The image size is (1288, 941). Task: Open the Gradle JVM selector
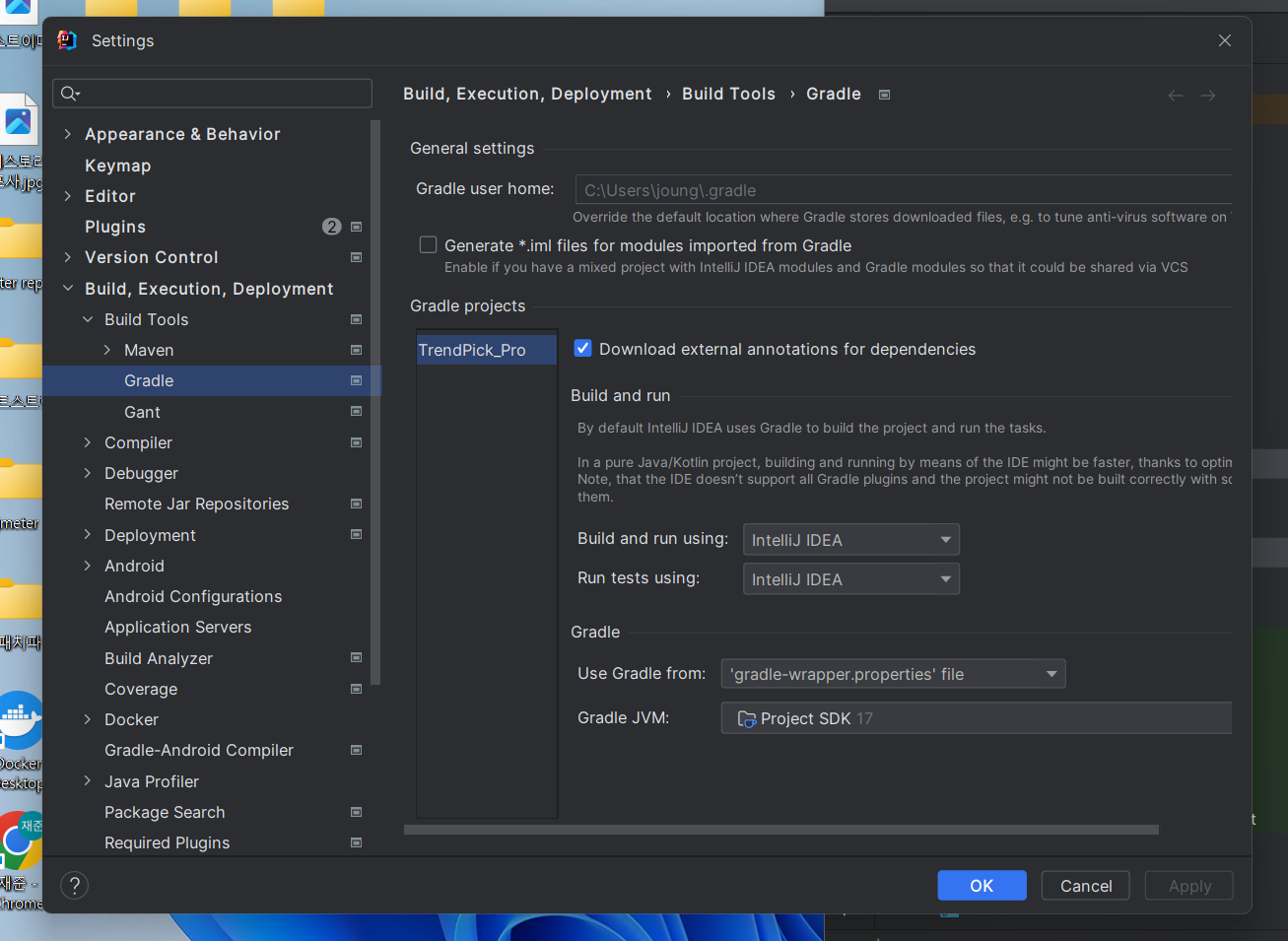977,718
